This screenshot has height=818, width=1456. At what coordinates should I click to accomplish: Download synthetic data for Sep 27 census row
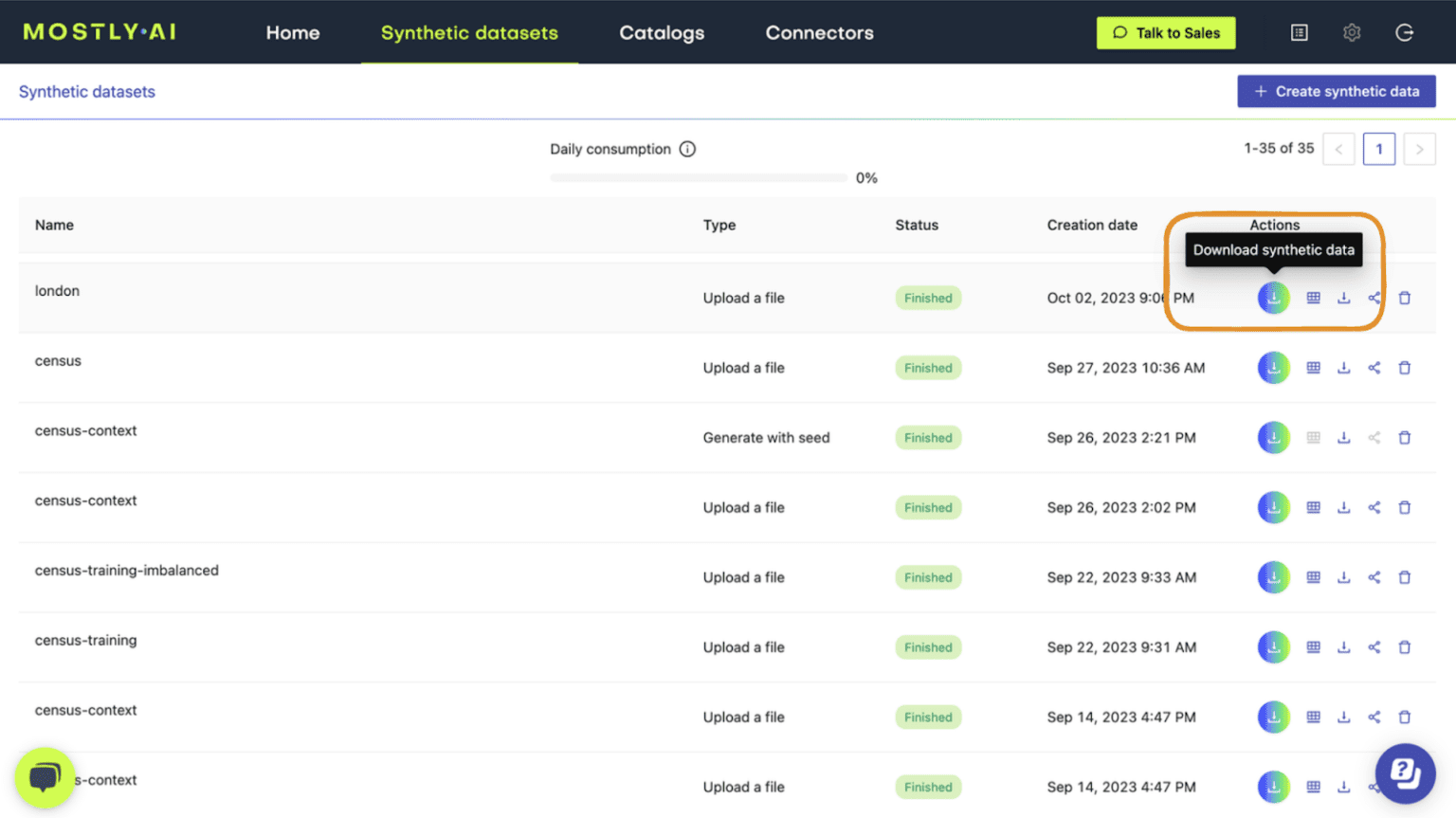pos(1273,368)
